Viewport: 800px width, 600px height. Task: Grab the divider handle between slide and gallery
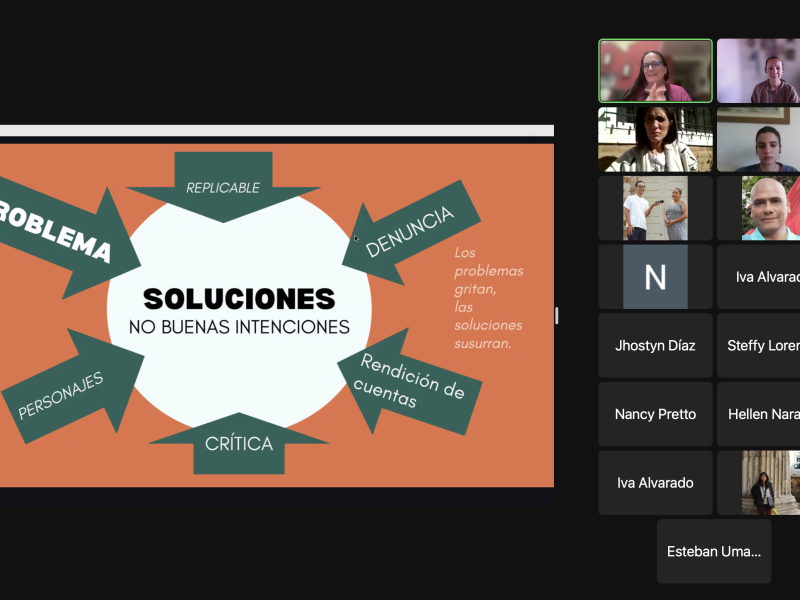point(557,316)
